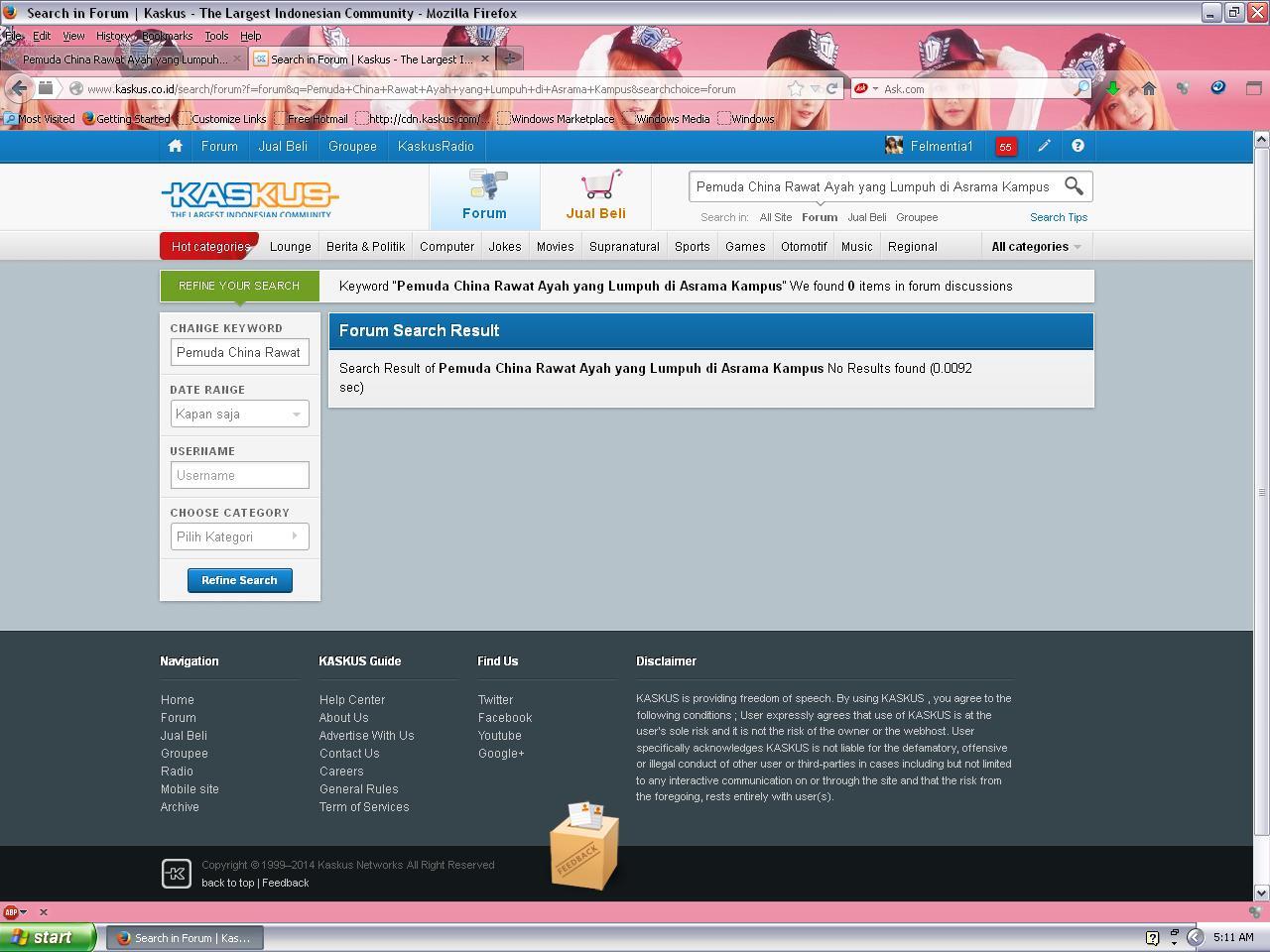
Task: Click the magnifier search icon in Kaskus search box
Action: 1074,186
